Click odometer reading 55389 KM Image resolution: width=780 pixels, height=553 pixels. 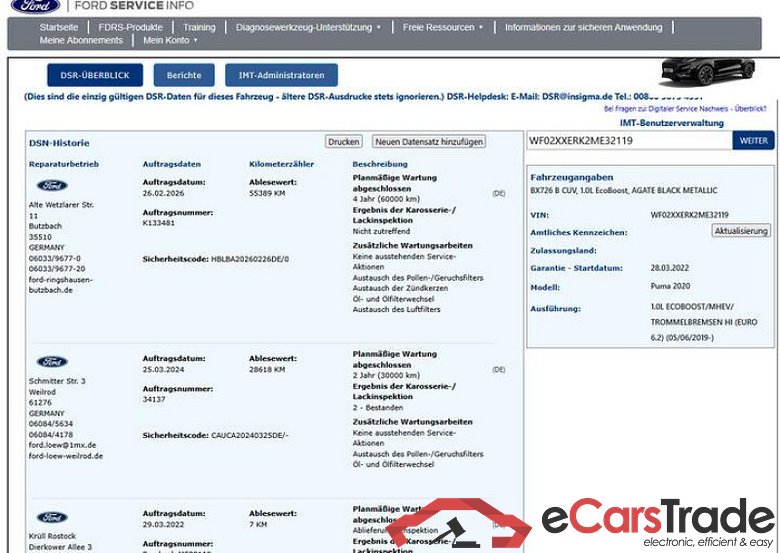(x=267, y=193)
